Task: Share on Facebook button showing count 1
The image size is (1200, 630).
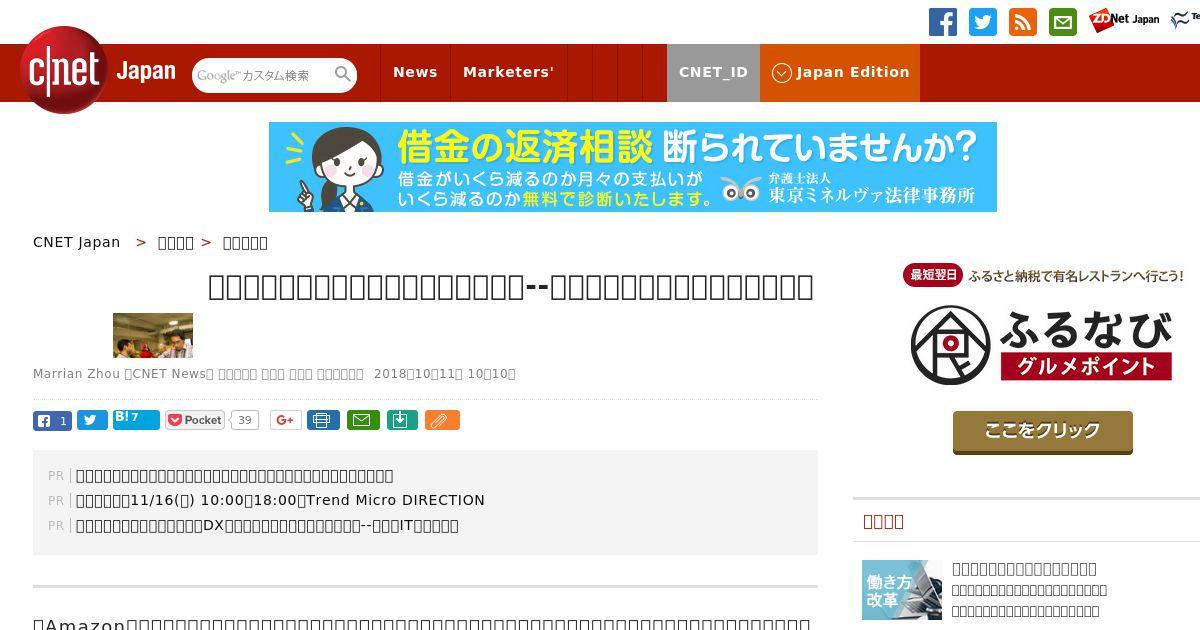Action: coord(52,421)
